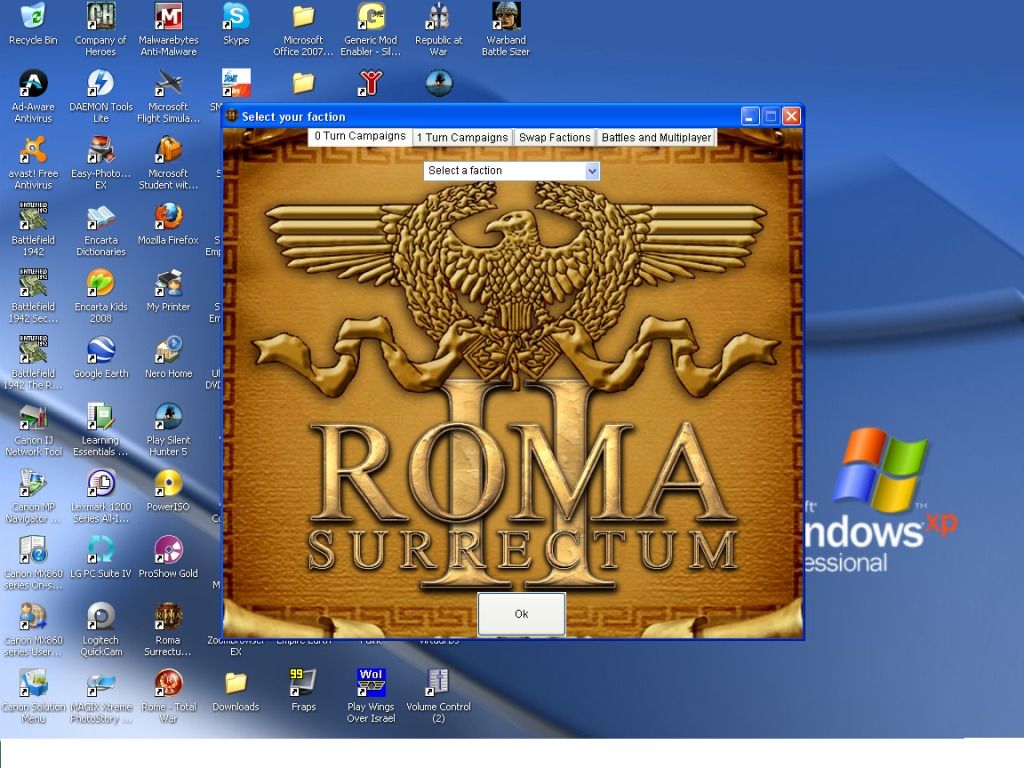
Task: Open the Battles and Multiplayer tab
Action: pos(656,138)
